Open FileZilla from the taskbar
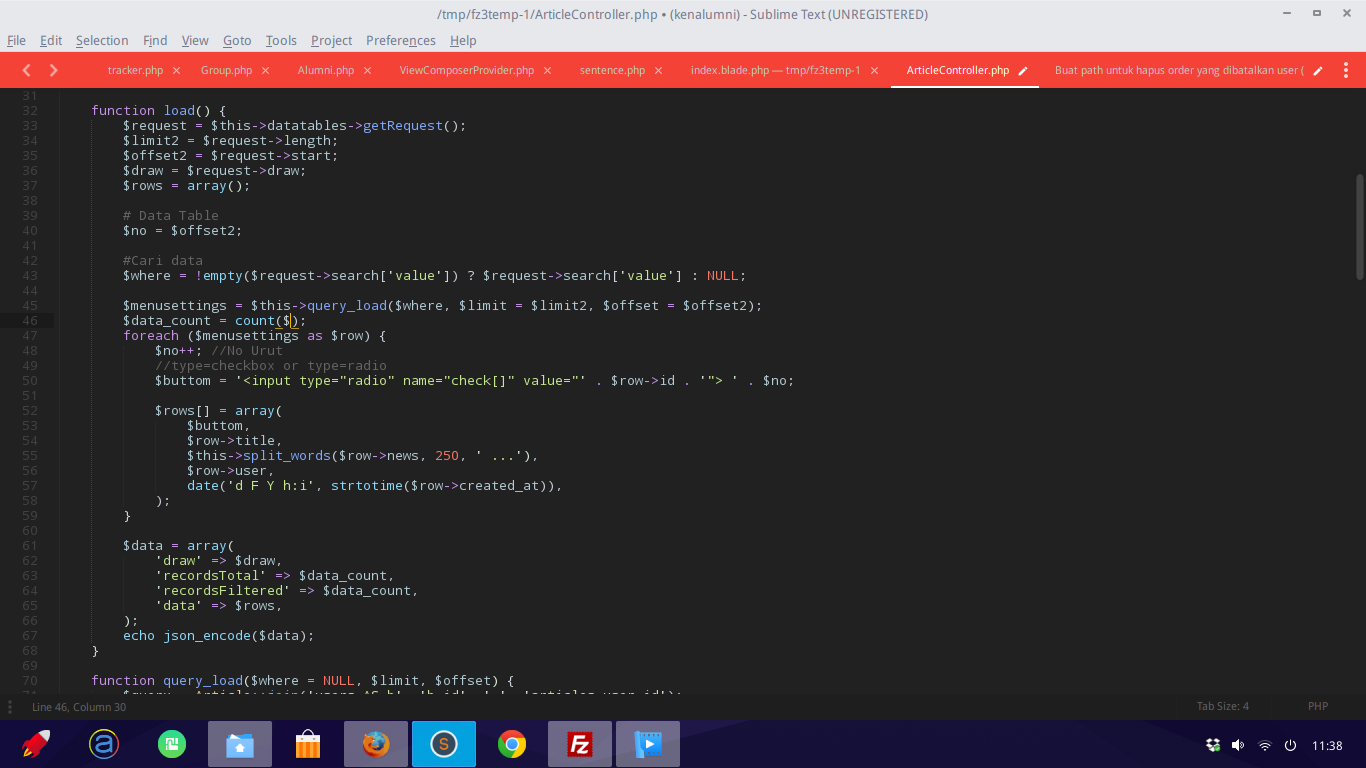This screenshot has width=1366, height=768. tap(579, 744)
